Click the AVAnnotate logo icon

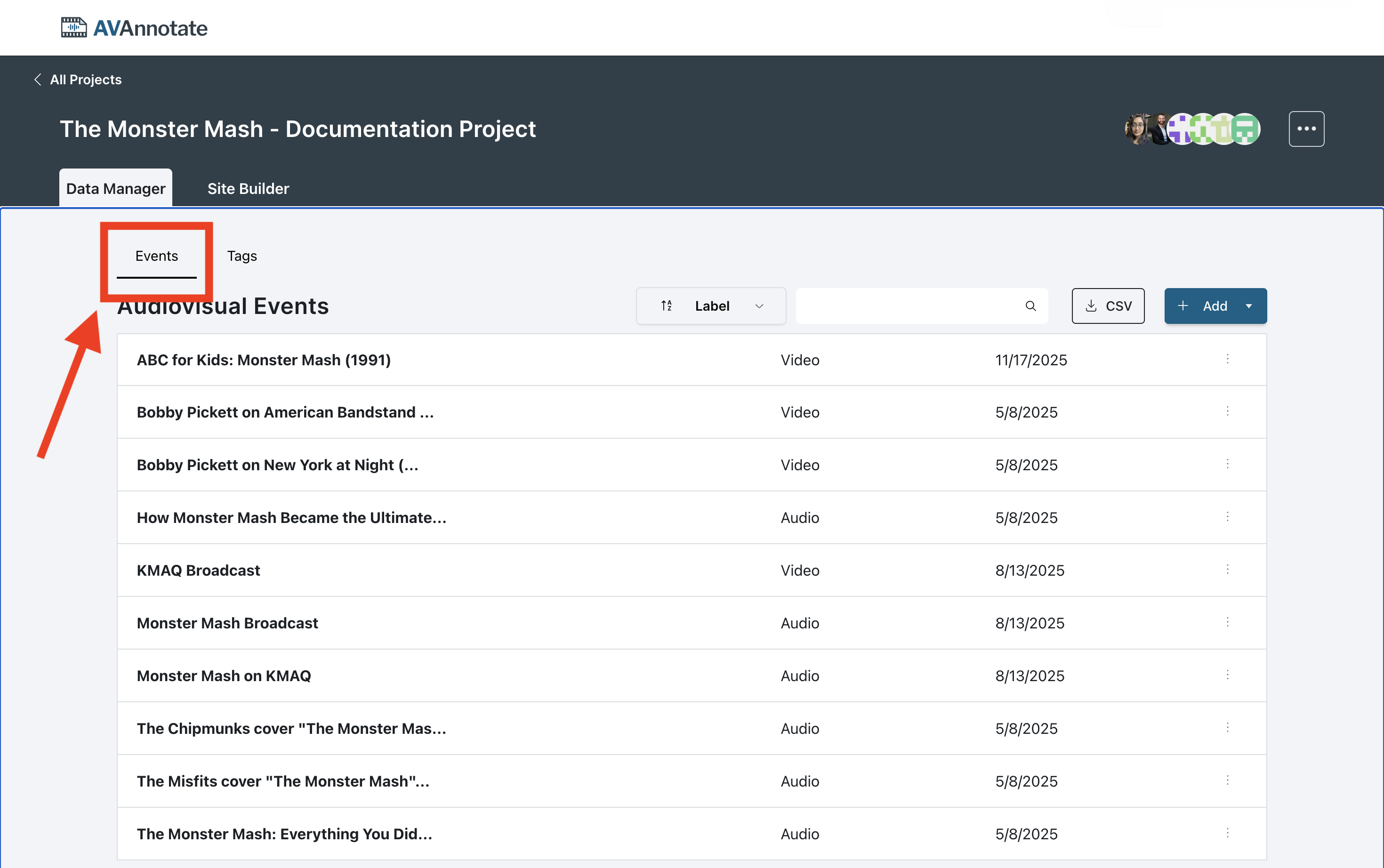pos(74,28)
